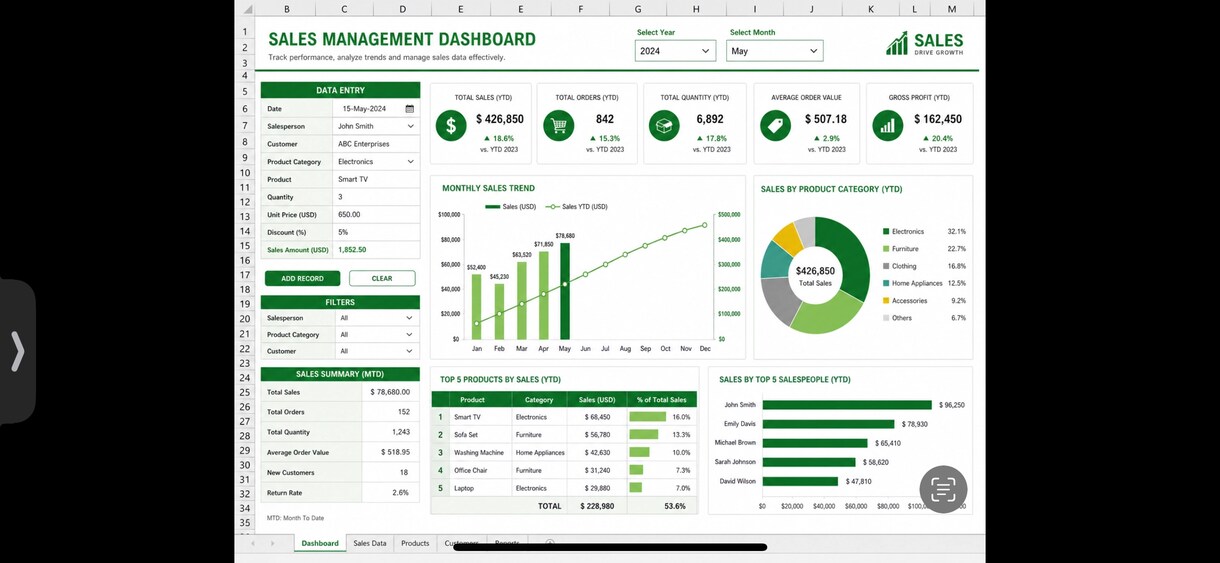Click the New Customers value 18

pos(404,472)
